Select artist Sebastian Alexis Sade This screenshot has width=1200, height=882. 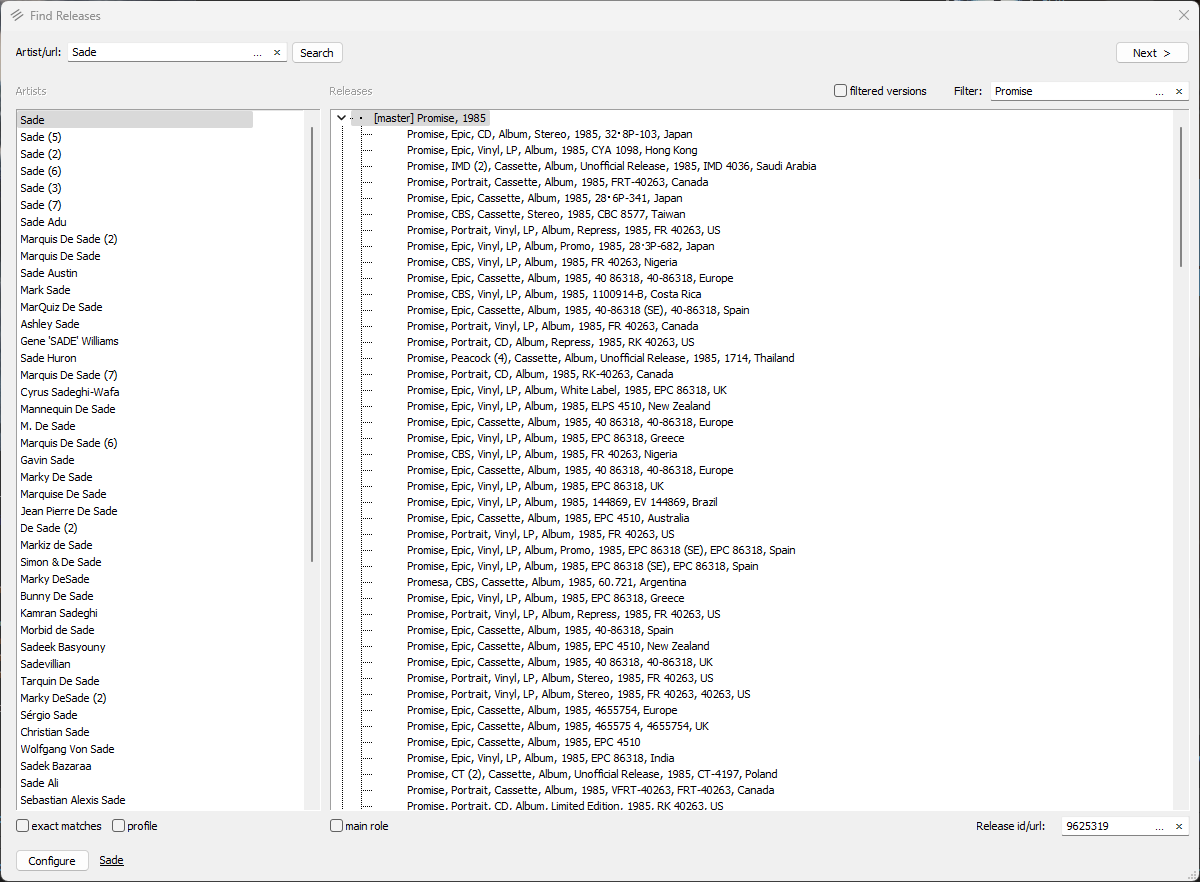tap(73, 800)
